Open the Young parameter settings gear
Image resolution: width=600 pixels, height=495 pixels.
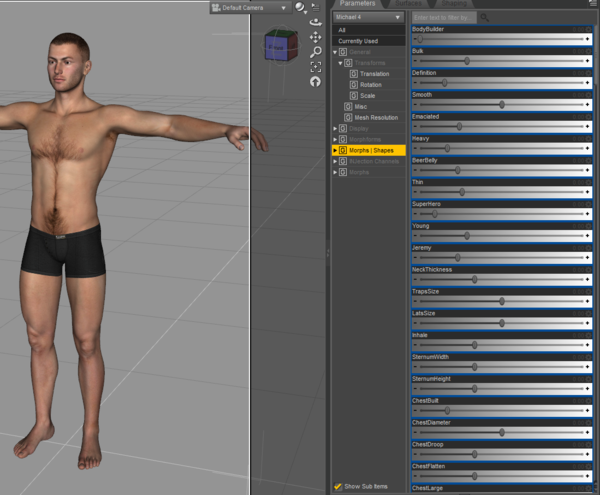(589, 226)
